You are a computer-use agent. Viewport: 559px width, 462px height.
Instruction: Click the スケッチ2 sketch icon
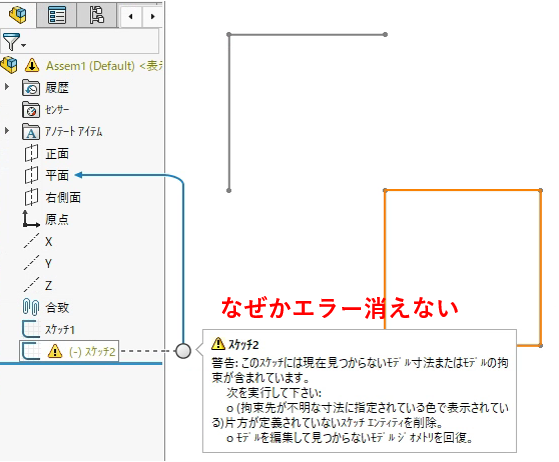[31, 351]
